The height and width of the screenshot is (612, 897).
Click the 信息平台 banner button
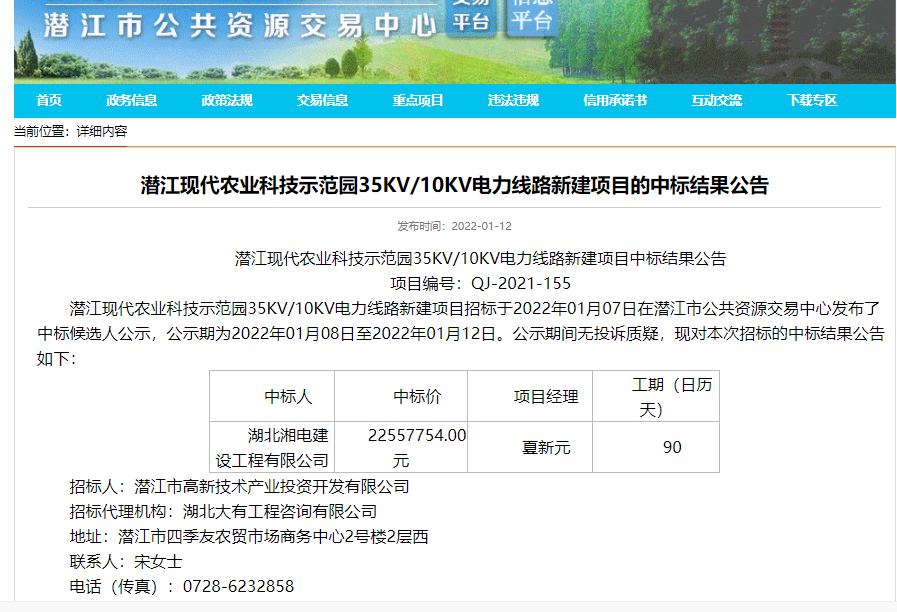(x=532, y=17)
